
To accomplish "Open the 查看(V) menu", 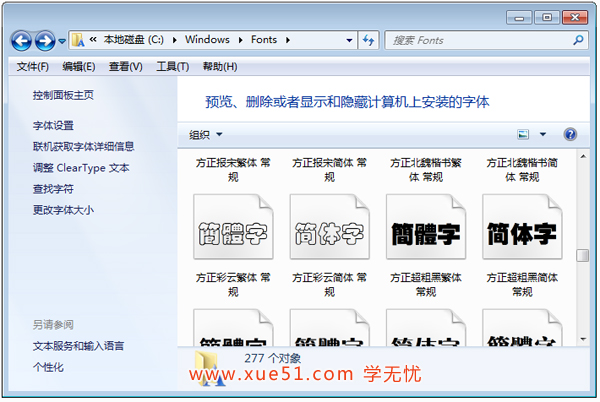I will coord(126,67).
